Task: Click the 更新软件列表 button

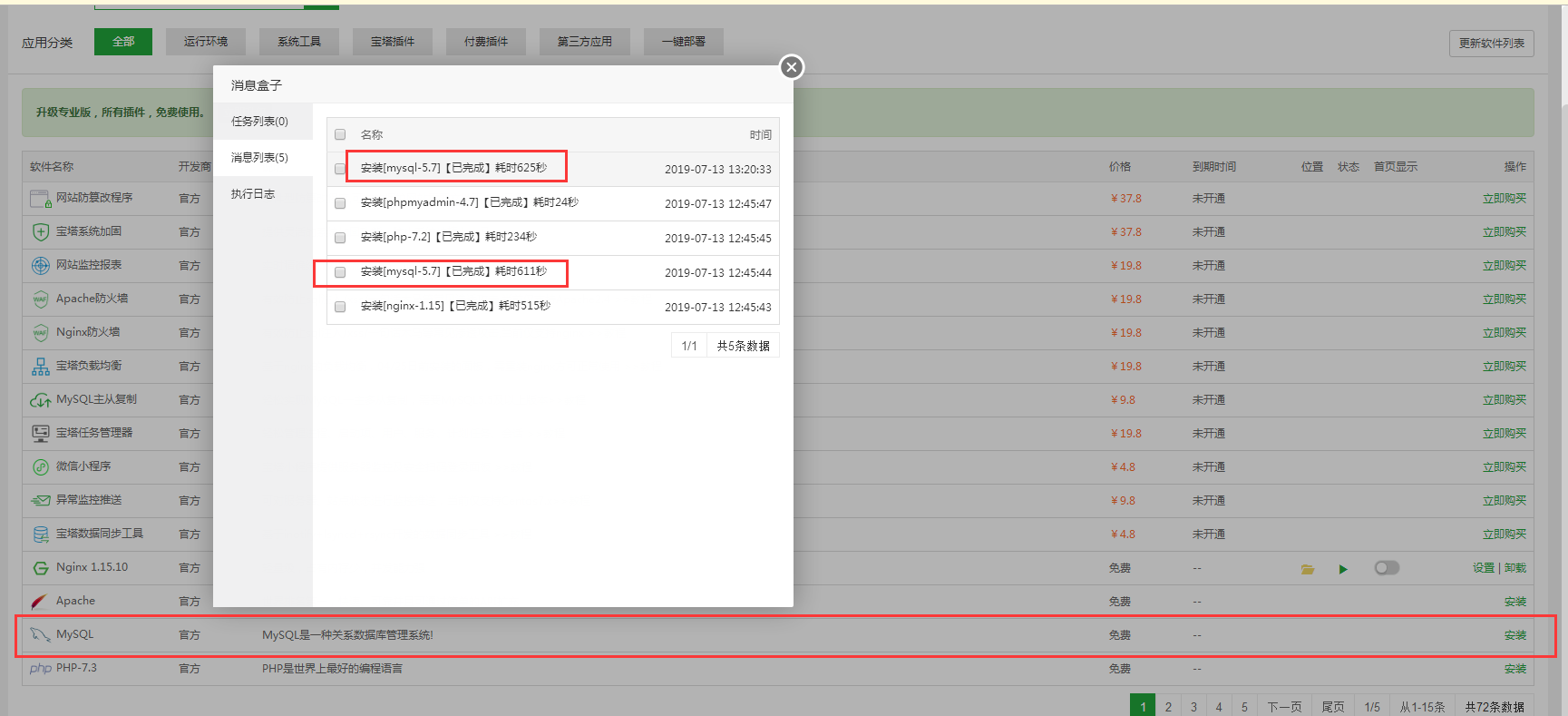Action: tap(1492, 44)
